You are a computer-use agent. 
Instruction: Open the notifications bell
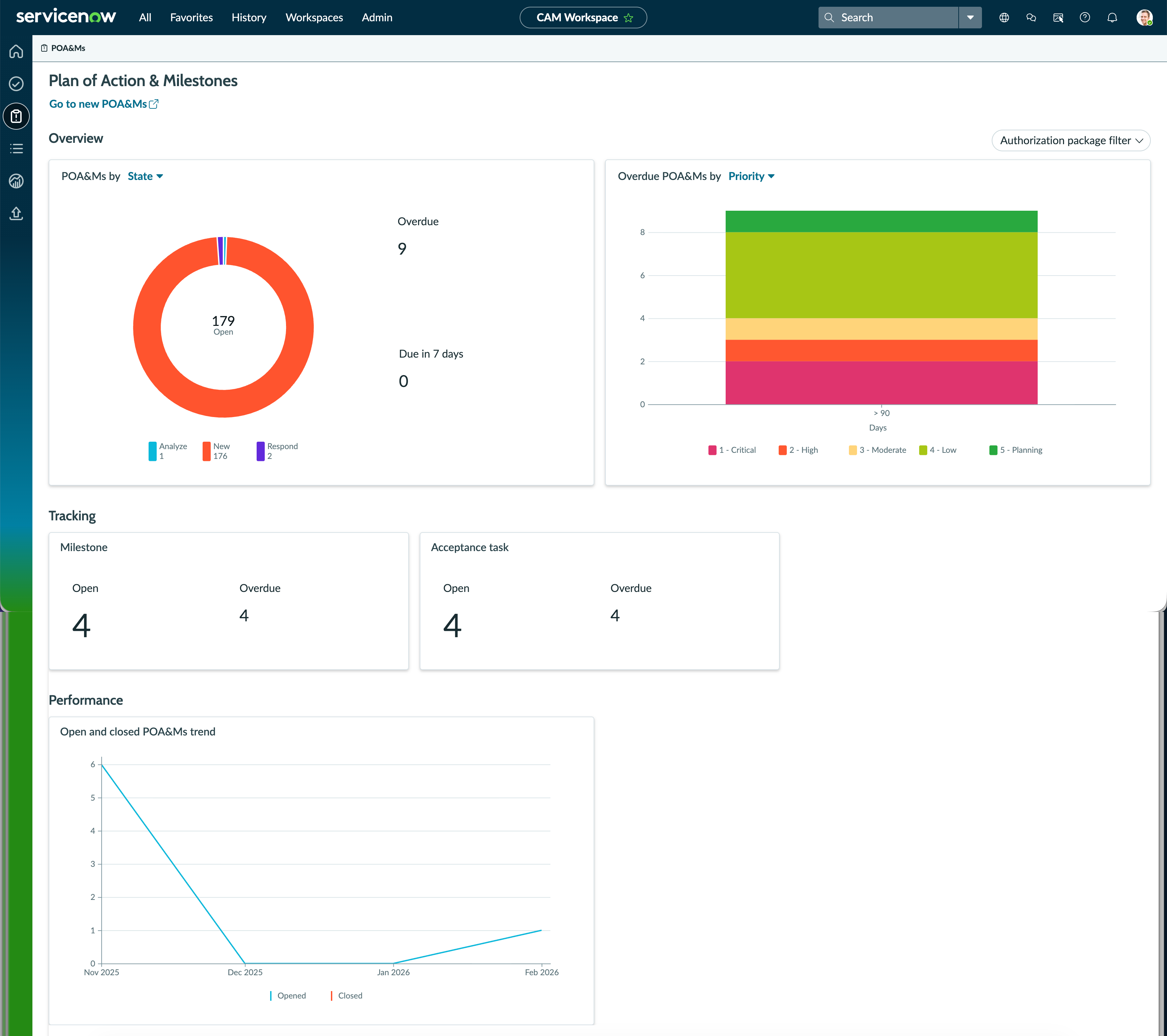[1112, 18]
